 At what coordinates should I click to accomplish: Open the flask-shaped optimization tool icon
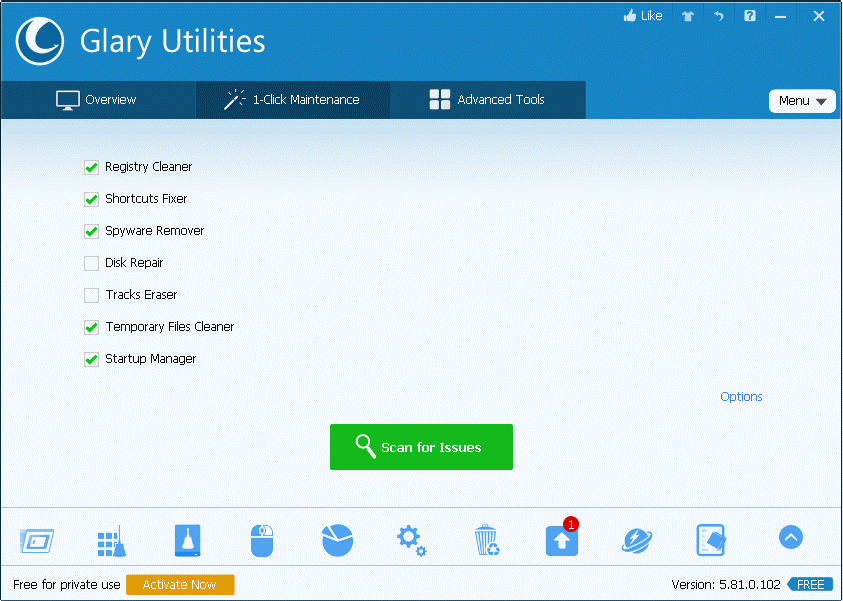187,540
